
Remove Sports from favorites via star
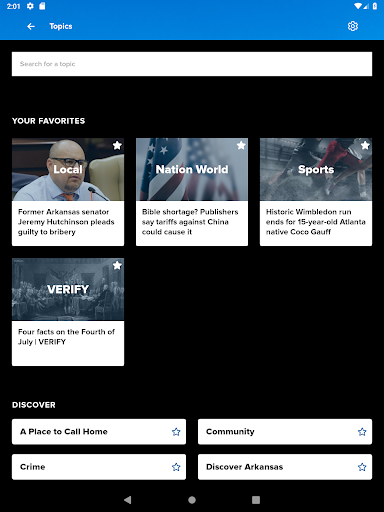pyautogui.click(x=365, y=145)
